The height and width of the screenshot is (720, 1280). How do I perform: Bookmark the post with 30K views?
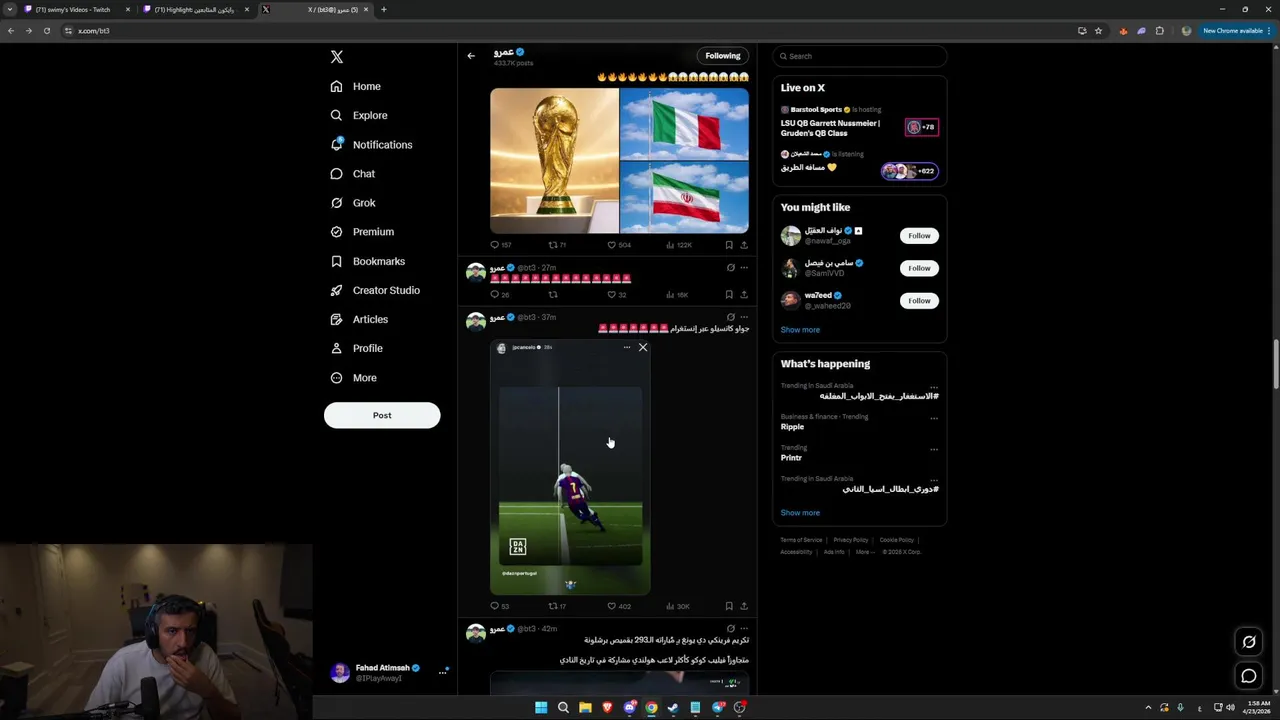[729, 606]
